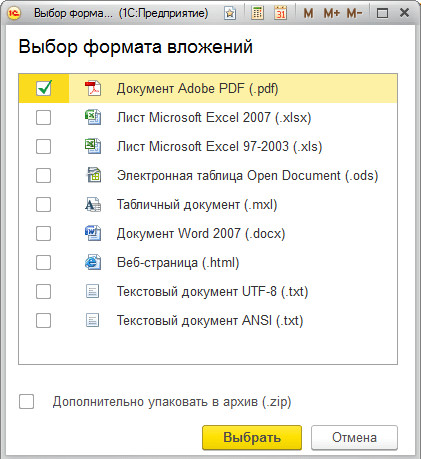Click the 1C application logo icon
This screenshot has width=421, height=459.
tap(14, 13)
